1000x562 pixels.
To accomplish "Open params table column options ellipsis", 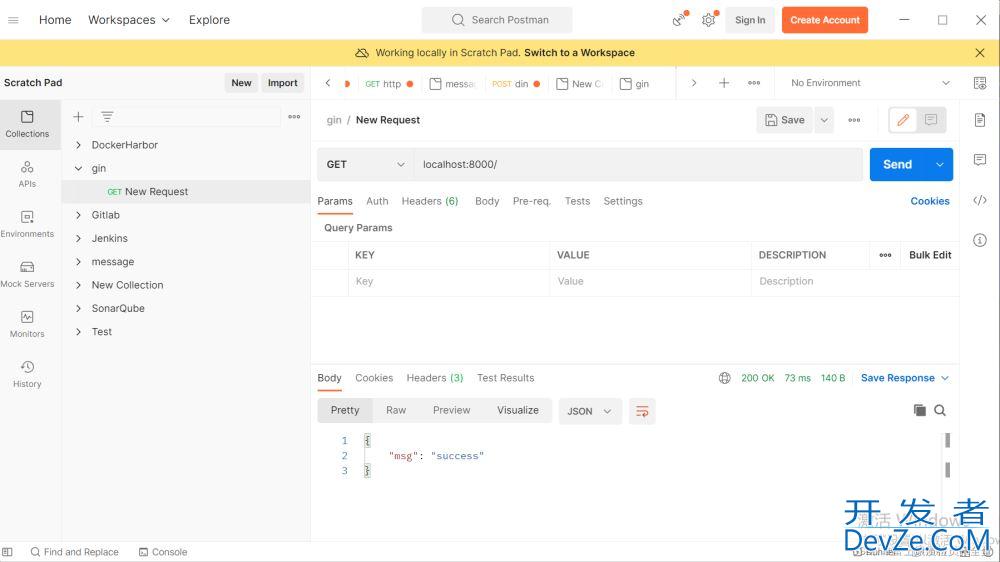I will (885, 255).
